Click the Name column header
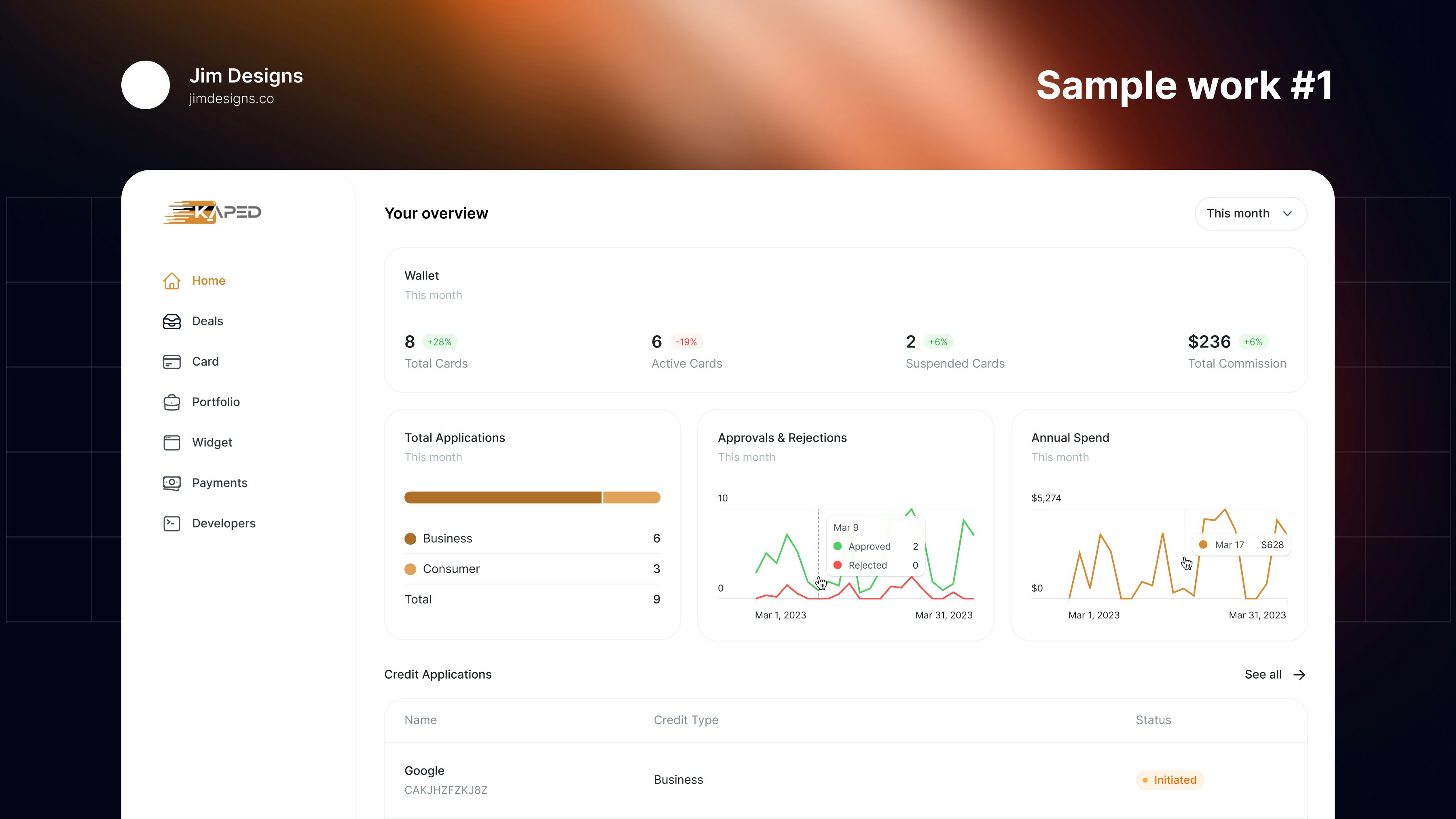The width and height of the screenshot is (1456, 819). 421,720
